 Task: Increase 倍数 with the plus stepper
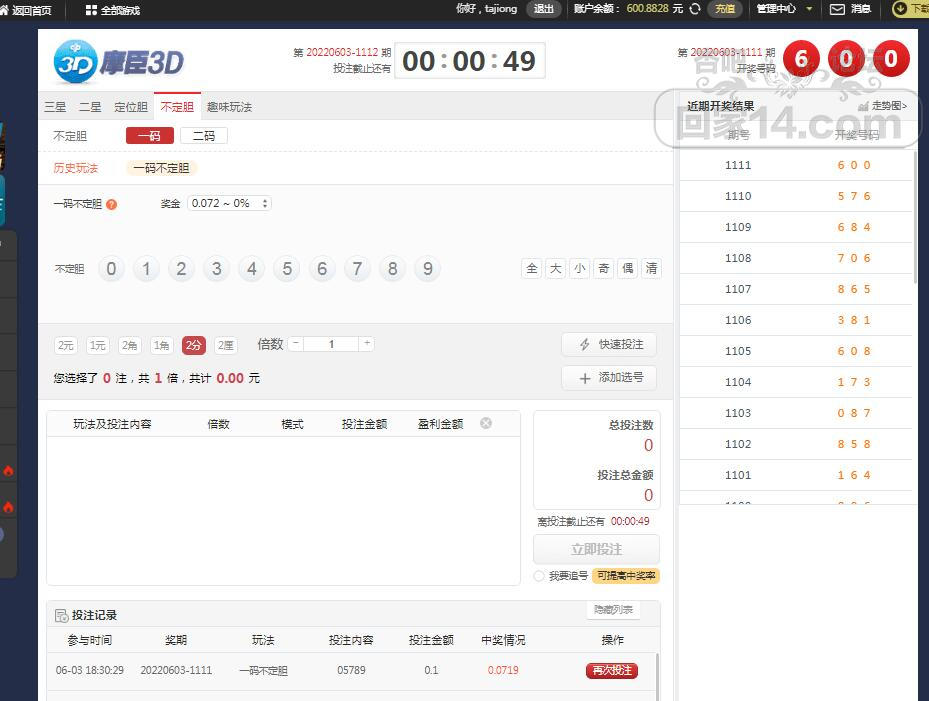click(367, 344)
